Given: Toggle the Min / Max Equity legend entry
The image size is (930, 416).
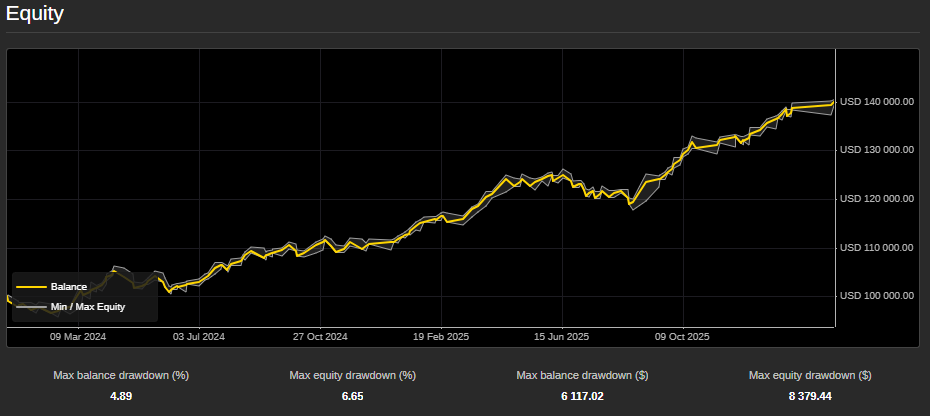Looking at the screenshot, I should [x=87, y=306].
